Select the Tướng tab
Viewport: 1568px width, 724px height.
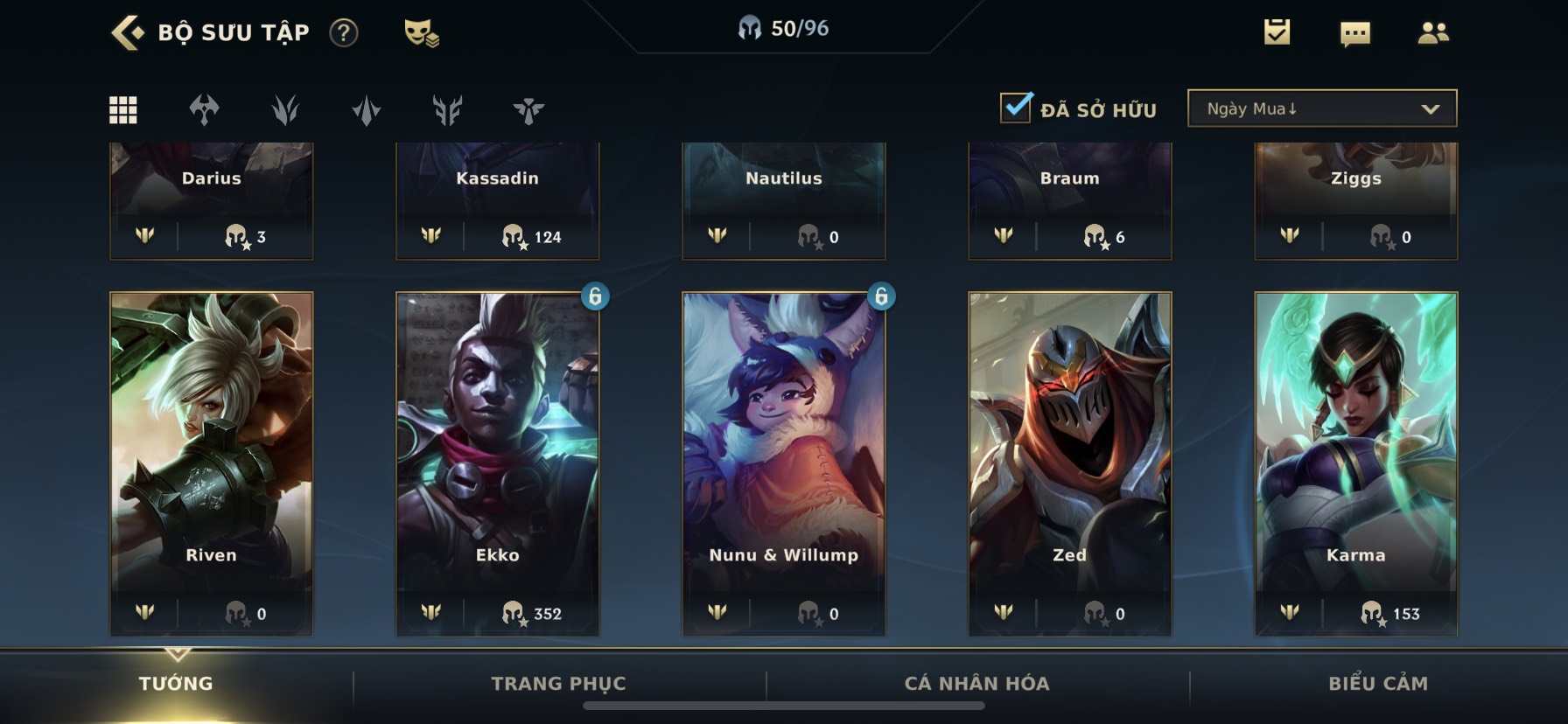point(176,684)
